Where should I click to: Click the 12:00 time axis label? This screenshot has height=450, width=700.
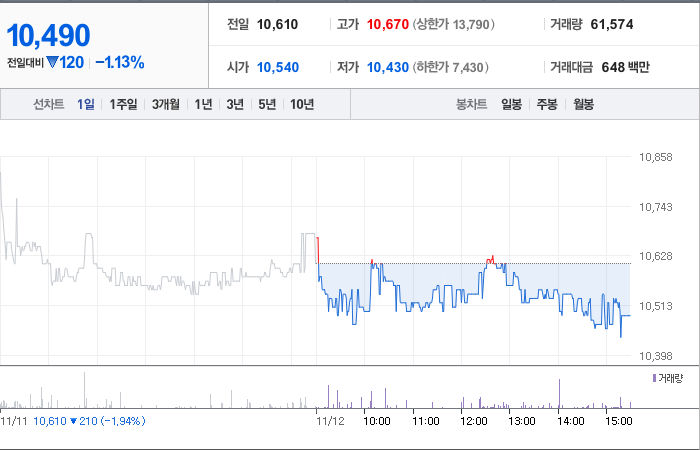474,421
